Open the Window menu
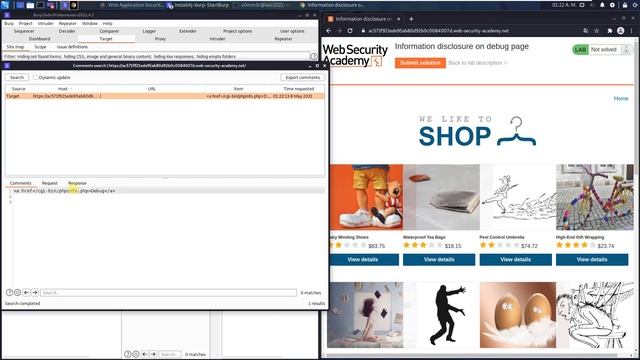640x360 pixels. pyautogui.click(x=89, y=23)
